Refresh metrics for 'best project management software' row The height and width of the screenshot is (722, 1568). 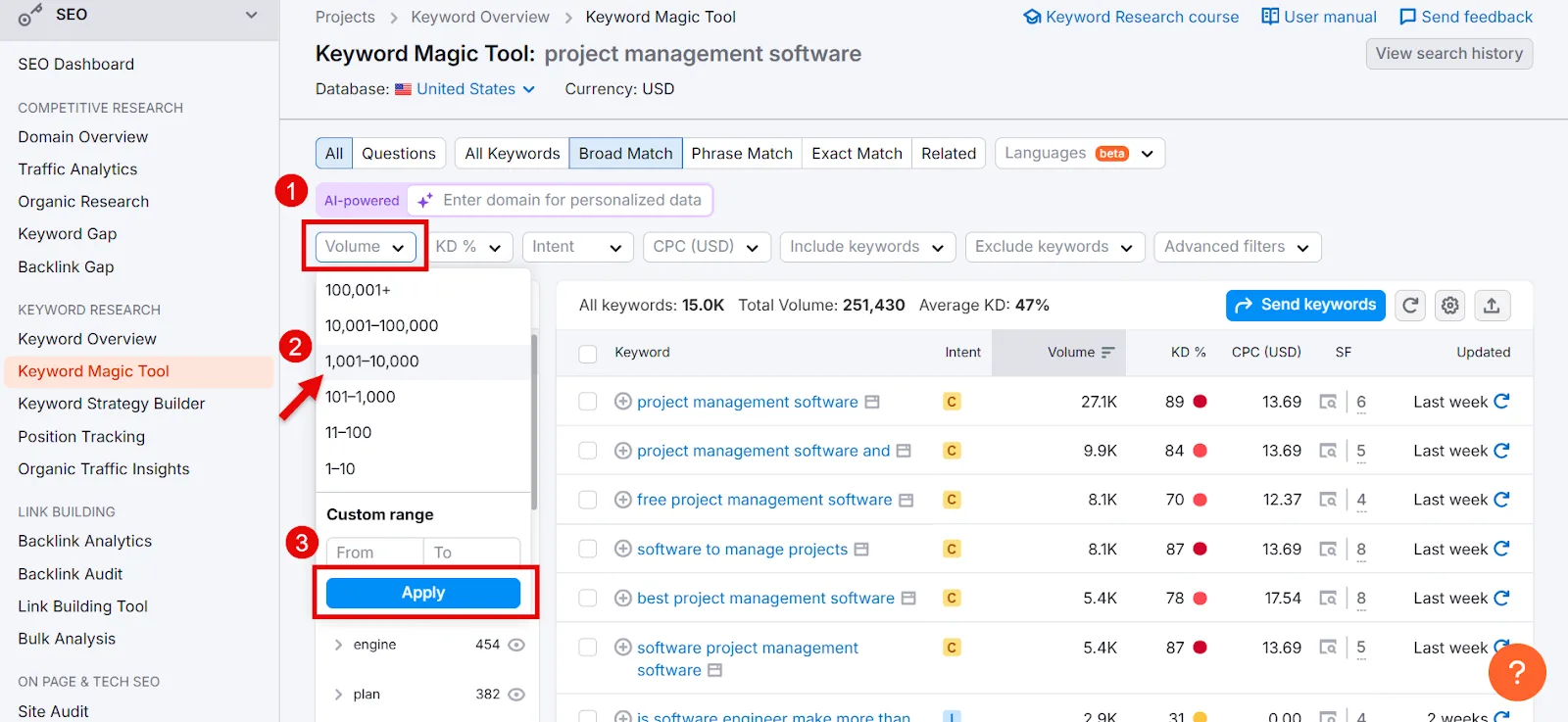coord(1501,597)
